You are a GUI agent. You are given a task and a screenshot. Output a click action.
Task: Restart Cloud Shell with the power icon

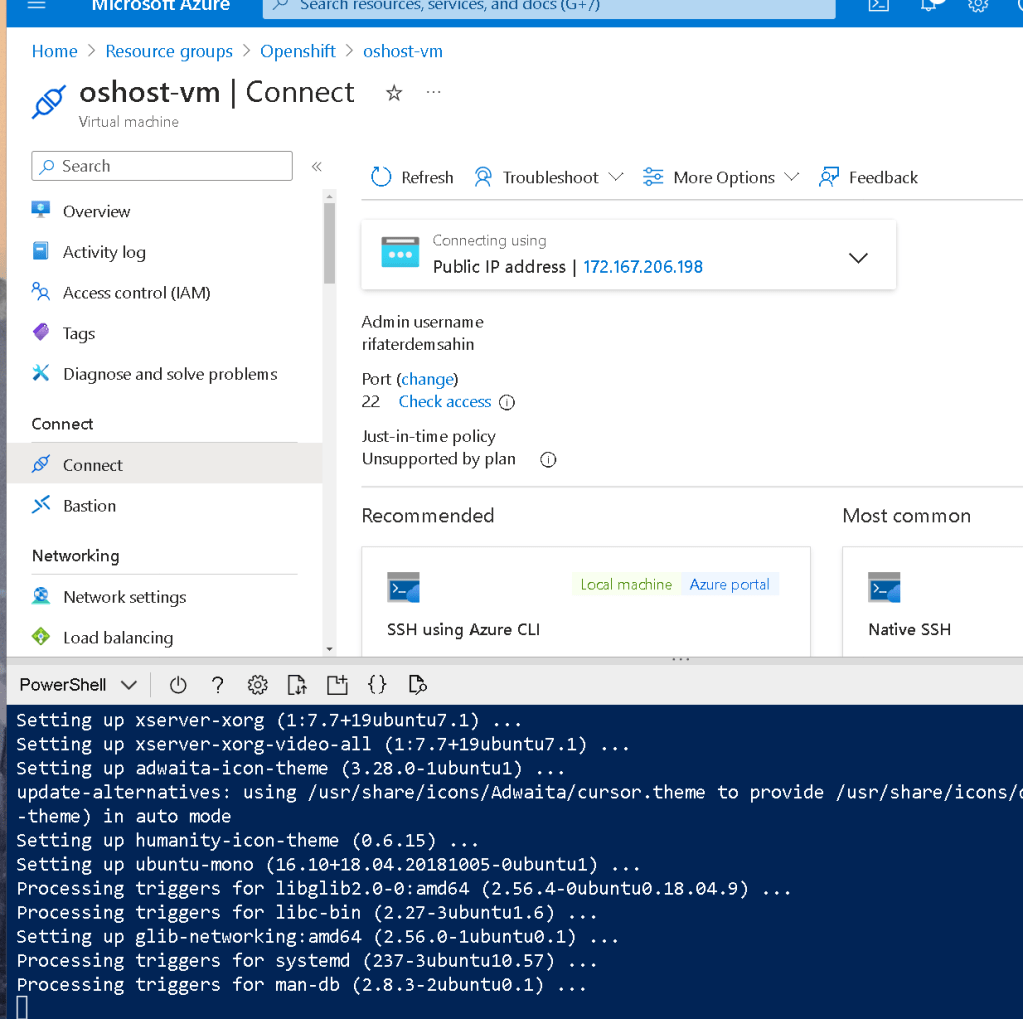(x=178, y=685)
